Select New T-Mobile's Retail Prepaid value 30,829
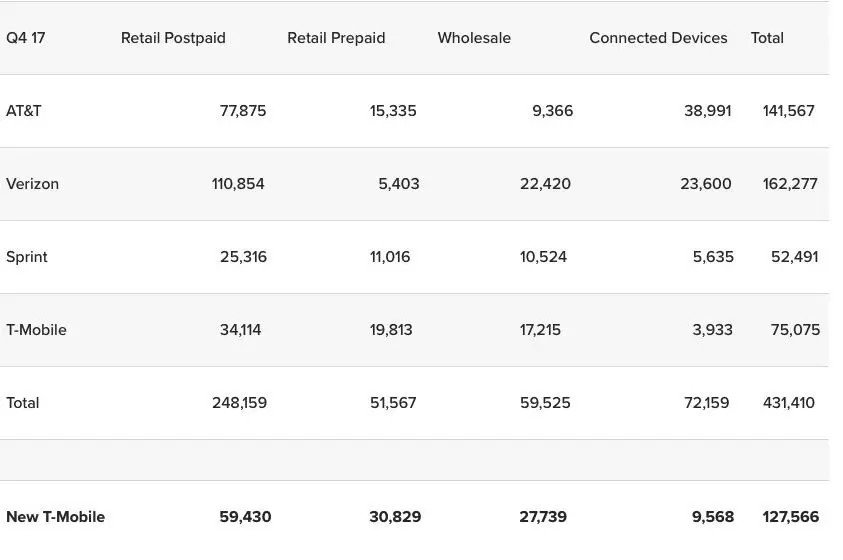 [395, 517]
